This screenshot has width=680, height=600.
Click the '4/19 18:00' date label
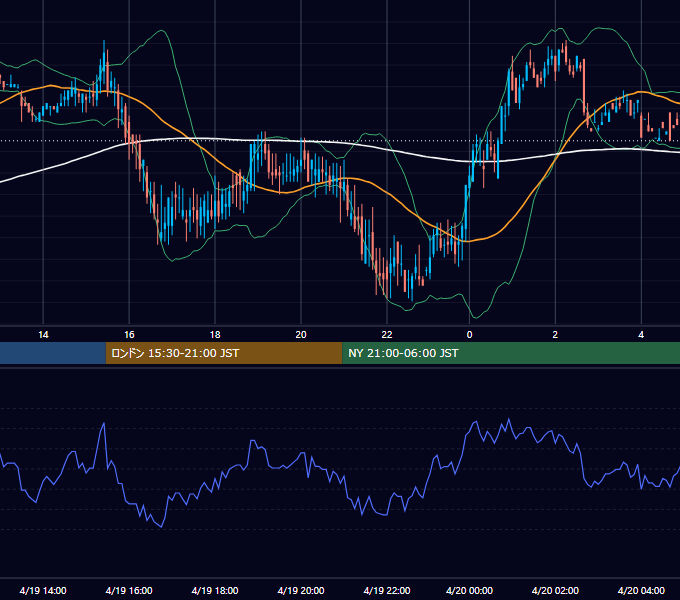coord(215,590)
